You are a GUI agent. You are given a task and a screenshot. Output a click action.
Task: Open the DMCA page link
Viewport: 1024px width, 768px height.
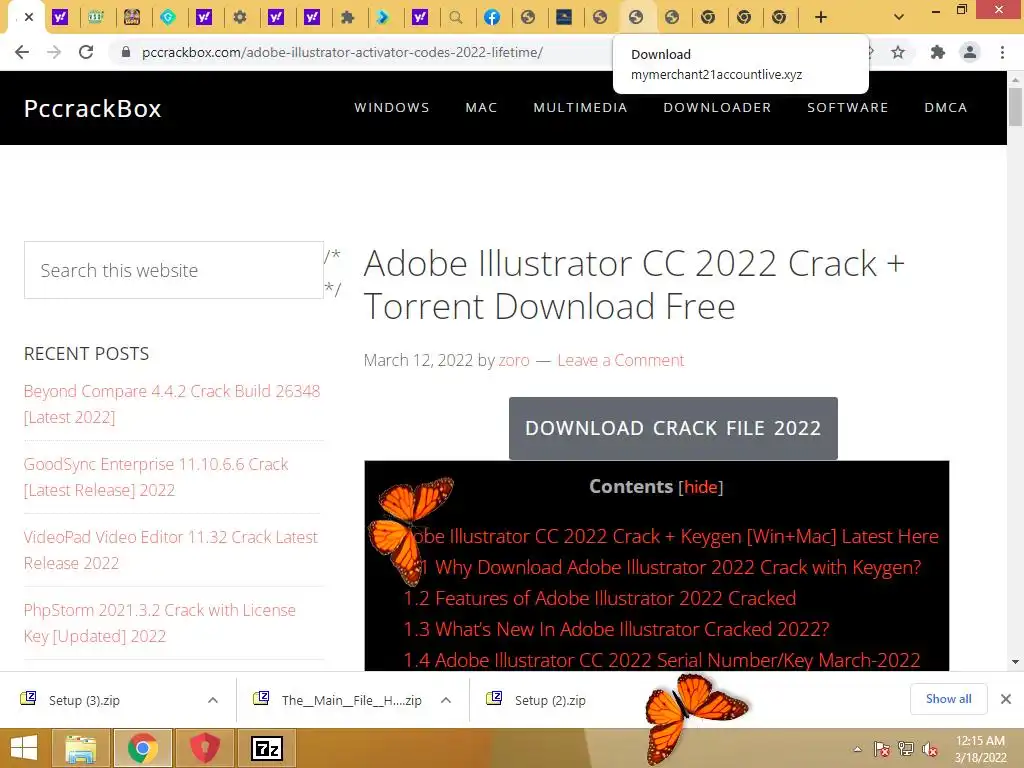[946, 108]
